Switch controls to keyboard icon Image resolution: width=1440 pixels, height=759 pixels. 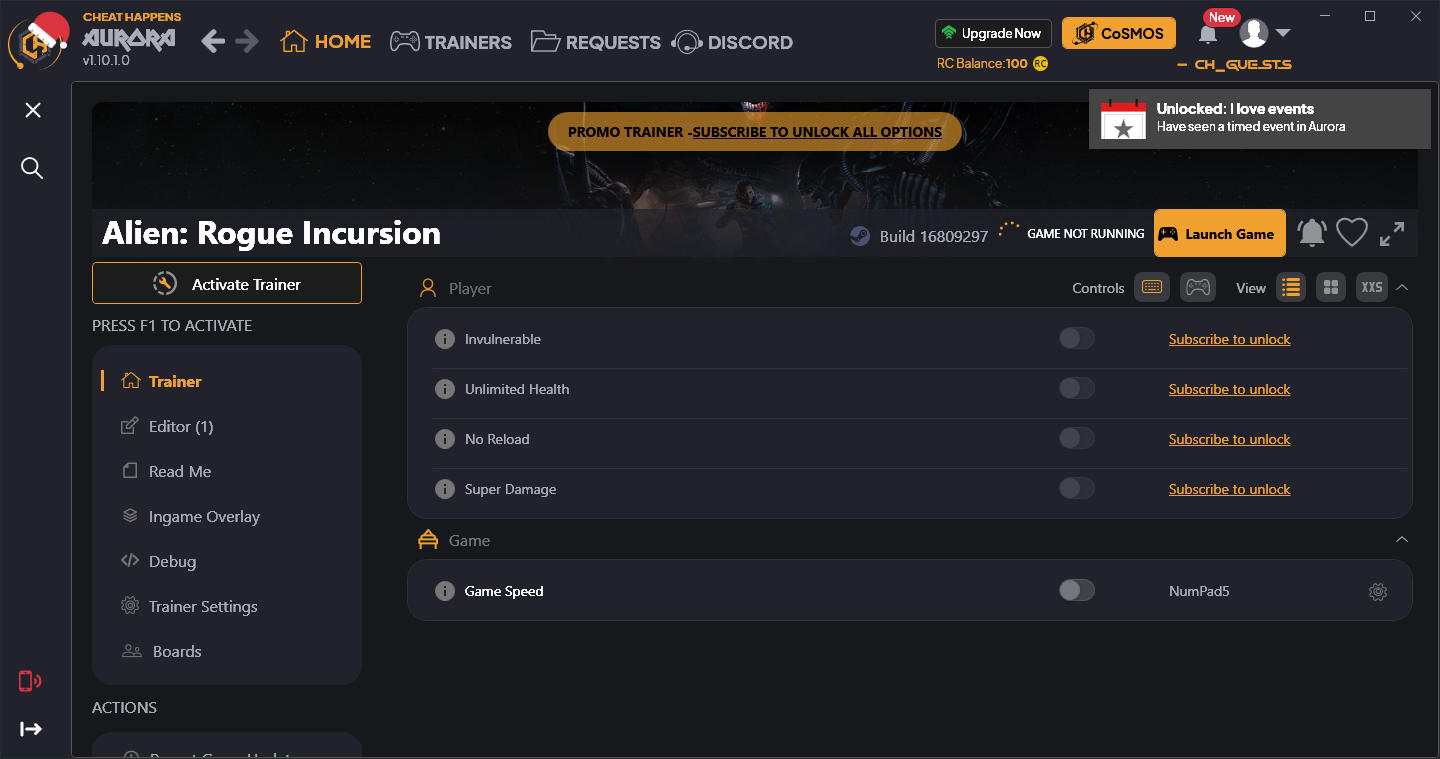[1151, 287]
